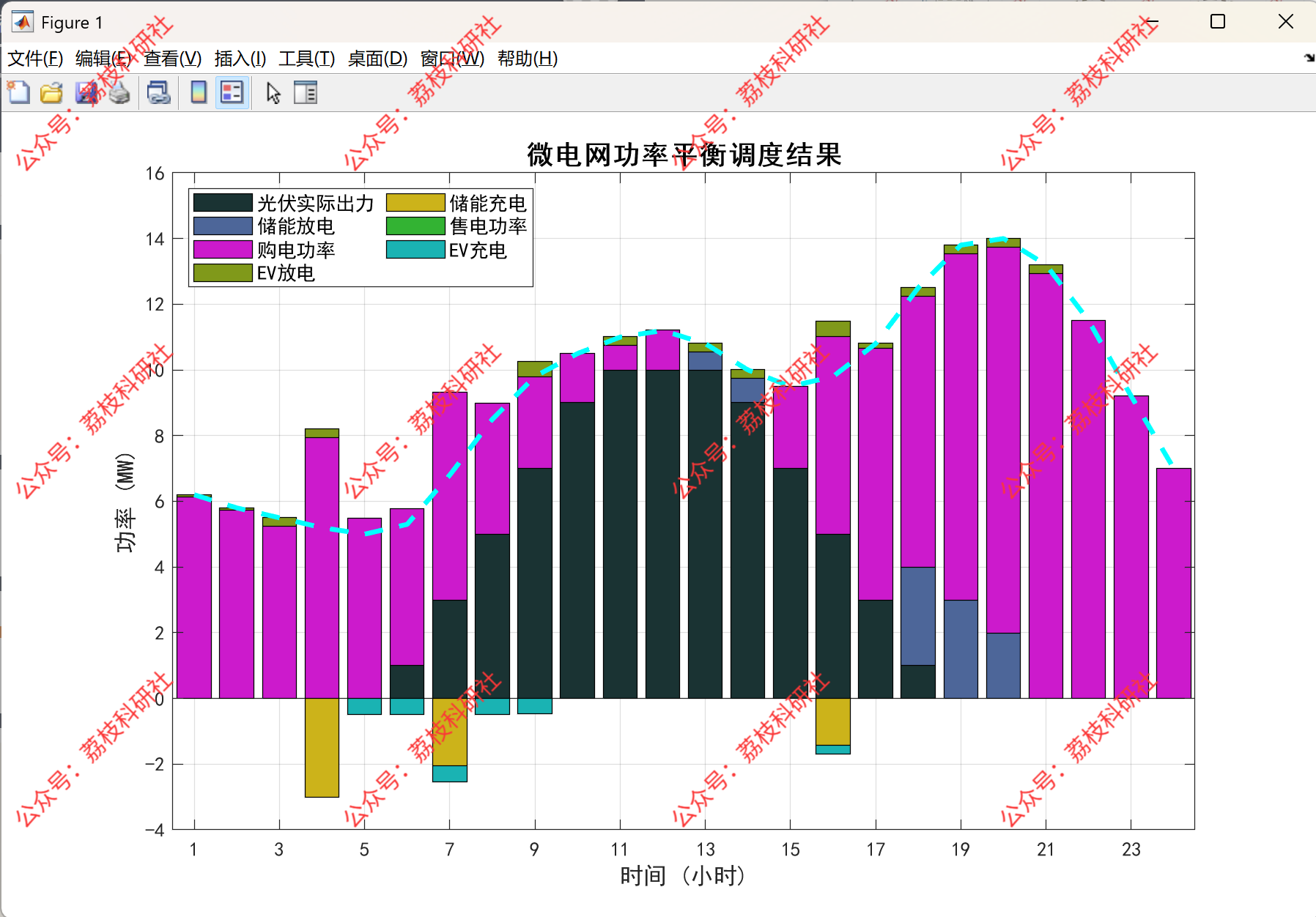The image size is (1316, 917).
Task: Insert a colorbar using the toolbar icon
Action: [199, 93]
